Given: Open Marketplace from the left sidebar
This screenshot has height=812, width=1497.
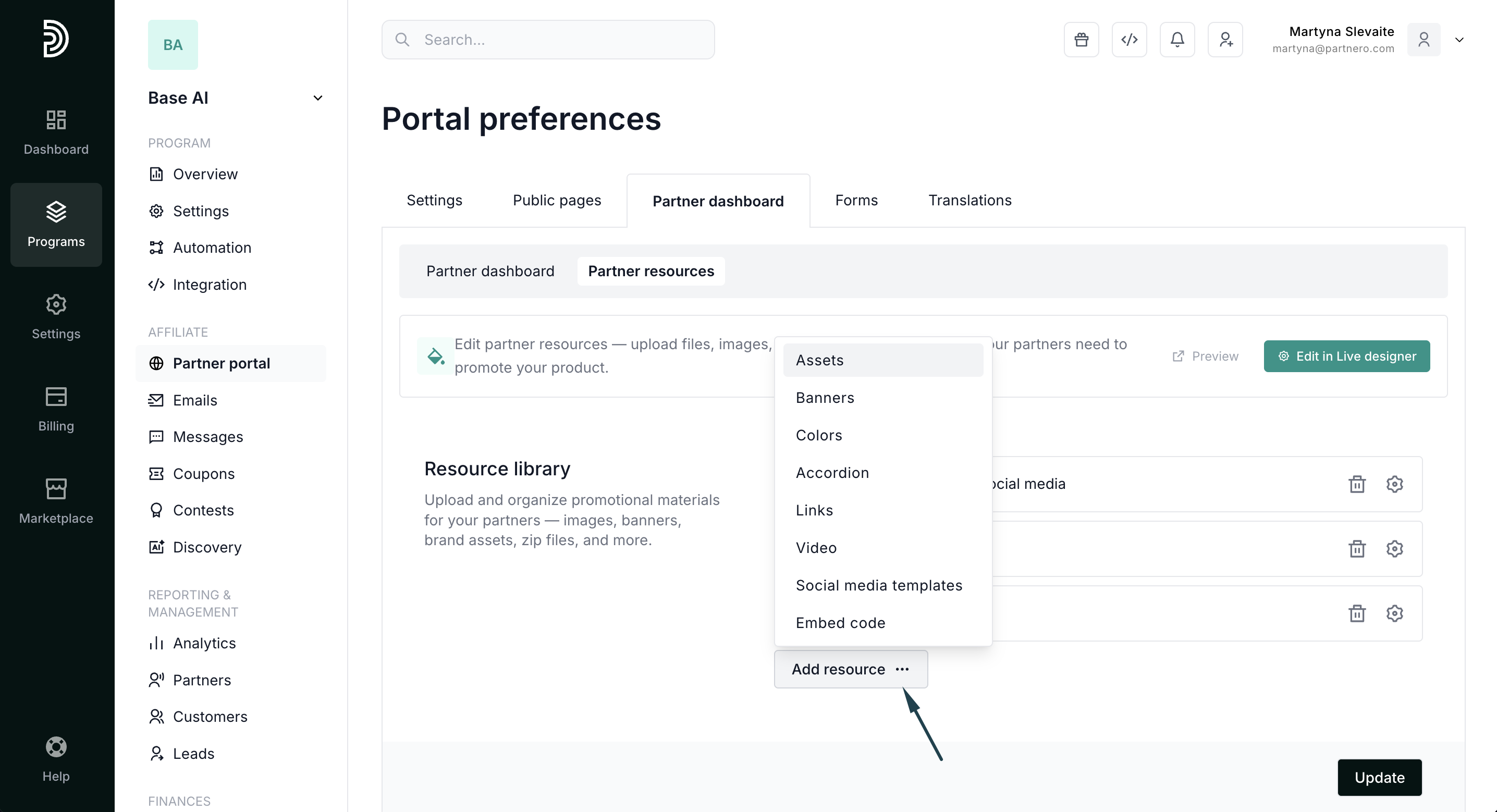Looking at the screenshot, I should pos(56,501).
